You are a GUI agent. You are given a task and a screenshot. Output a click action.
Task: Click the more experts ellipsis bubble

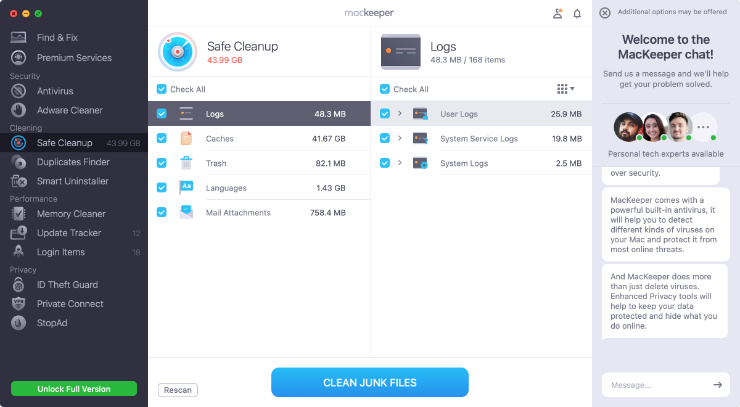[703, 127]
